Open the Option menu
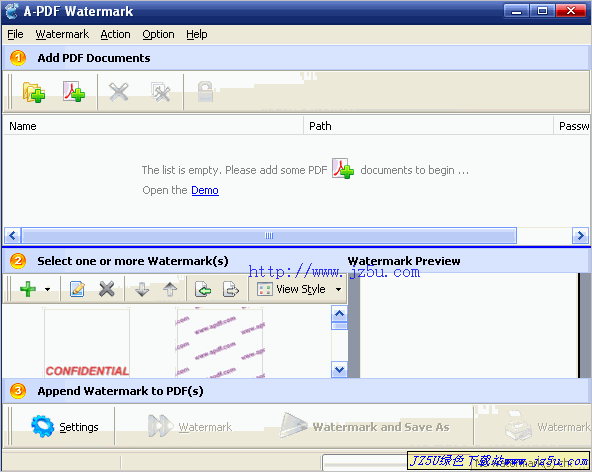Image resolution: width=592 pixels, height=472 pixels. click(x=158, y=34)
